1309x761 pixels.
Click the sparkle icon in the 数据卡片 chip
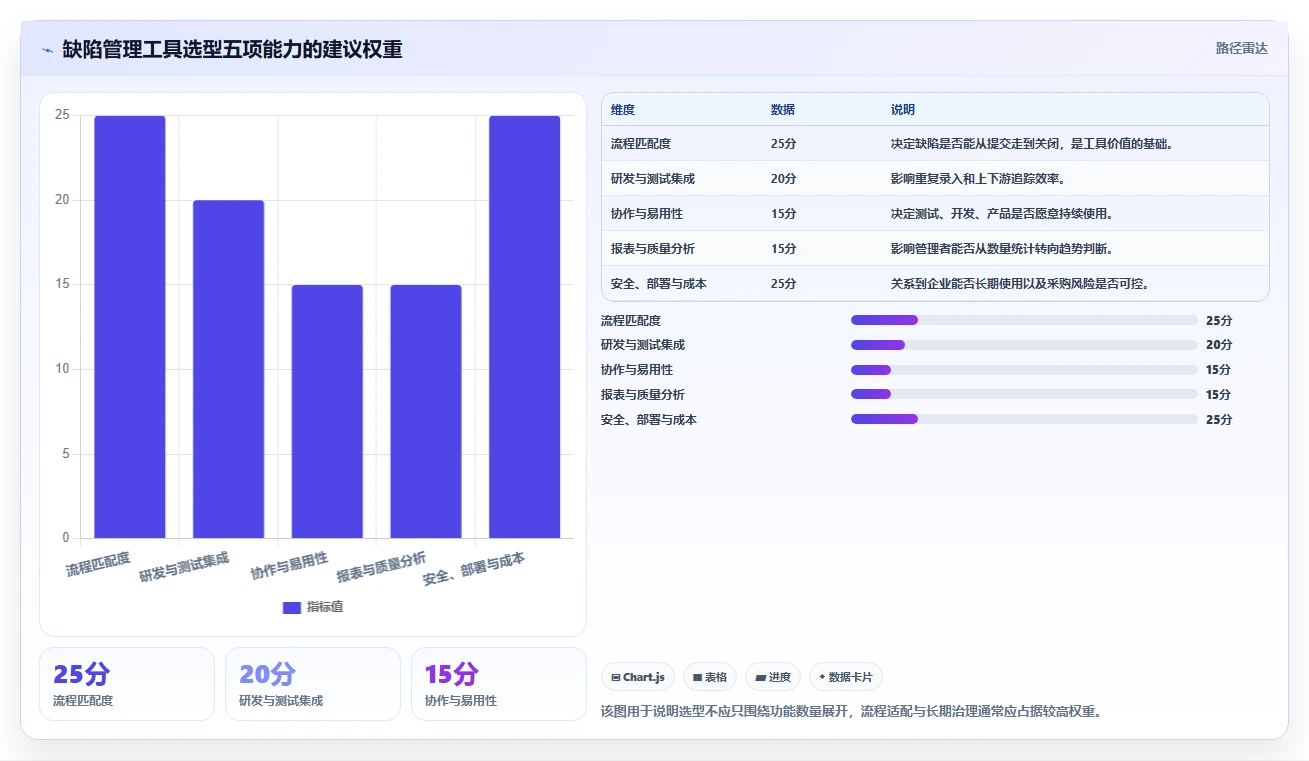pyautogui.click(x=822, y=677)
